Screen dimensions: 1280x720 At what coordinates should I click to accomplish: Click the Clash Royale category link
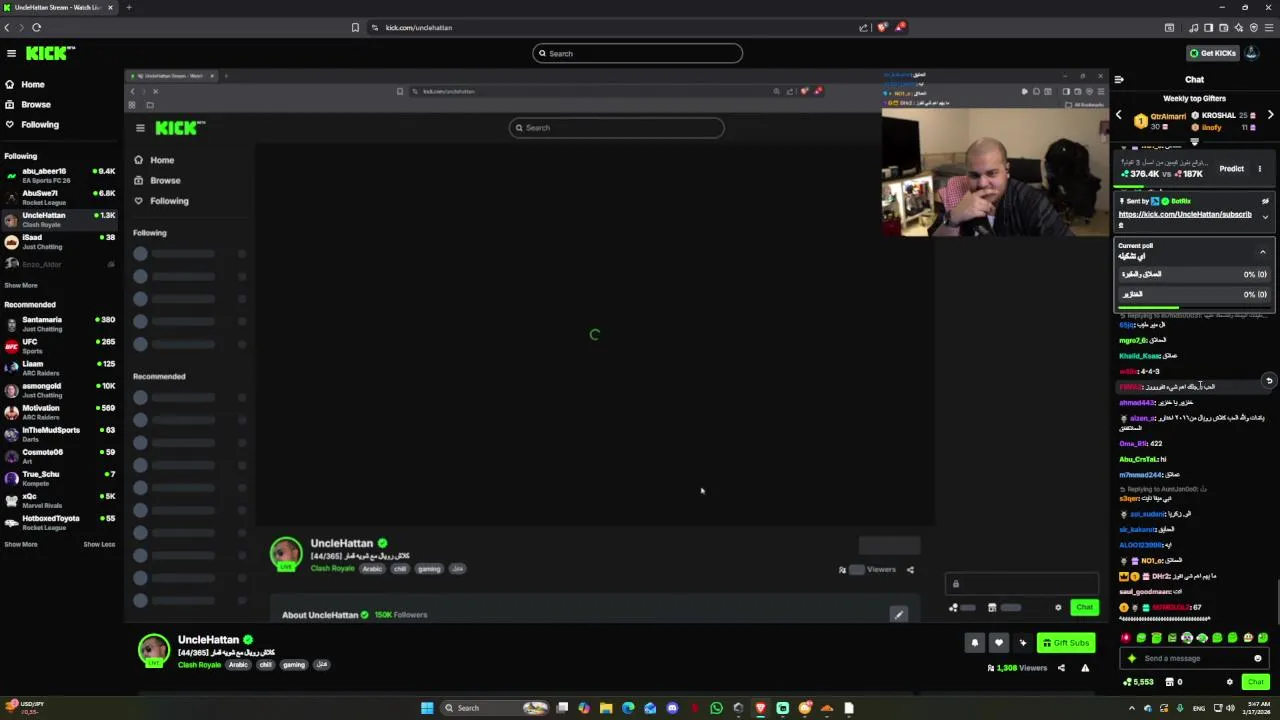(x=199, y=665)
